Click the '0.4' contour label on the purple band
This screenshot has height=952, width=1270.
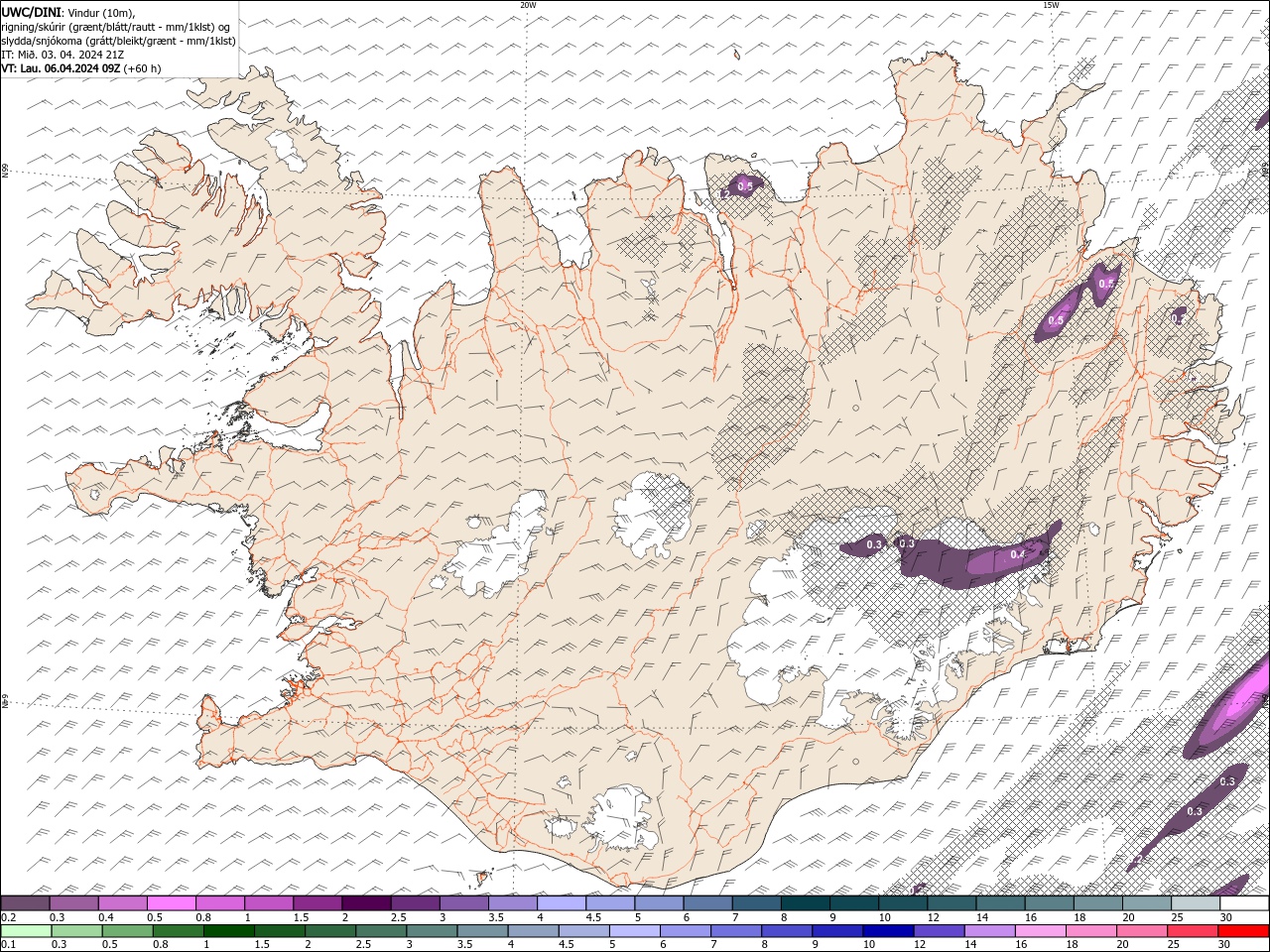(1017, 555)
